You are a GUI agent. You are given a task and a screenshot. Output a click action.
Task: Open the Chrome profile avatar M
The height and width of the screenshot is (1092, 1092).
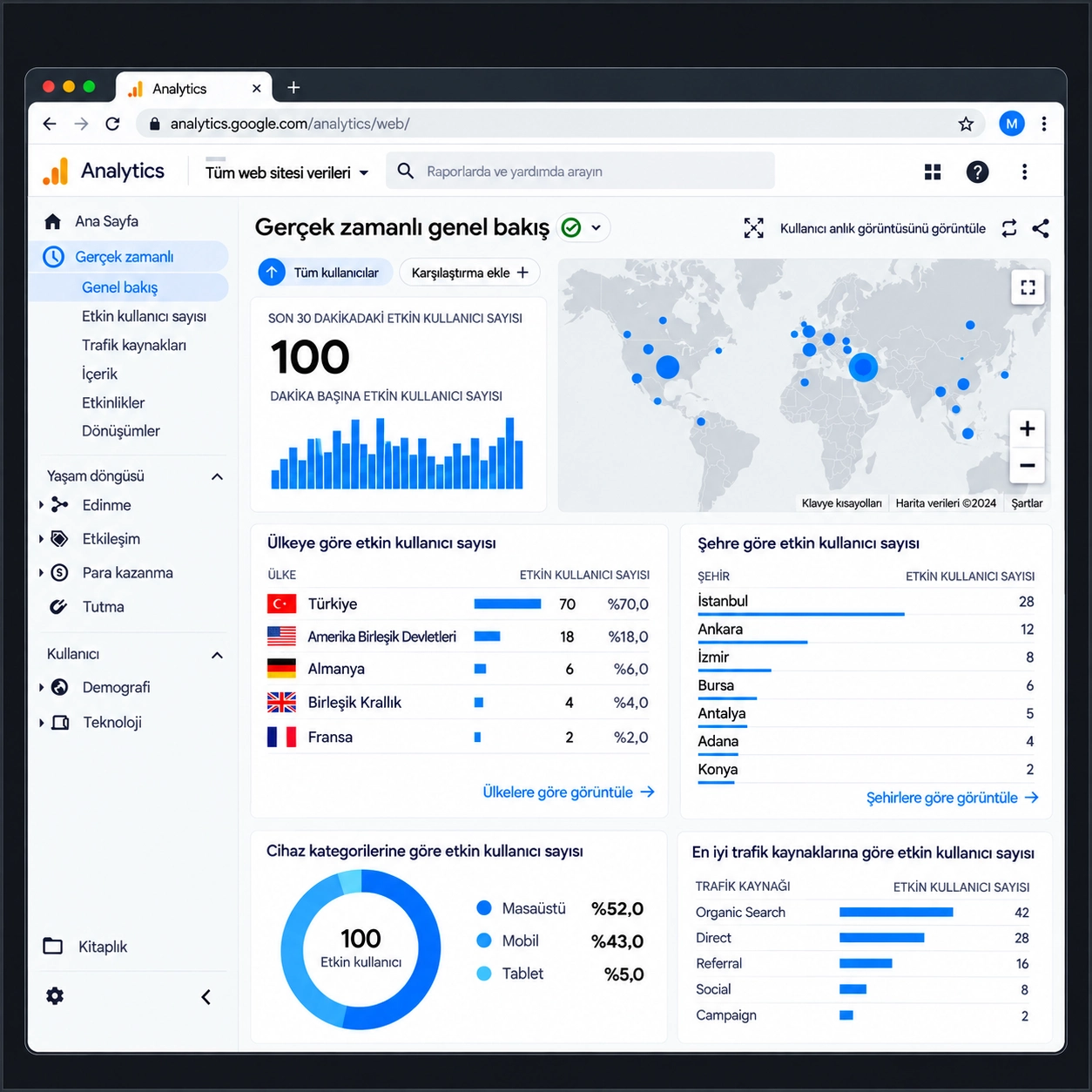click(x=1011, y=124)
